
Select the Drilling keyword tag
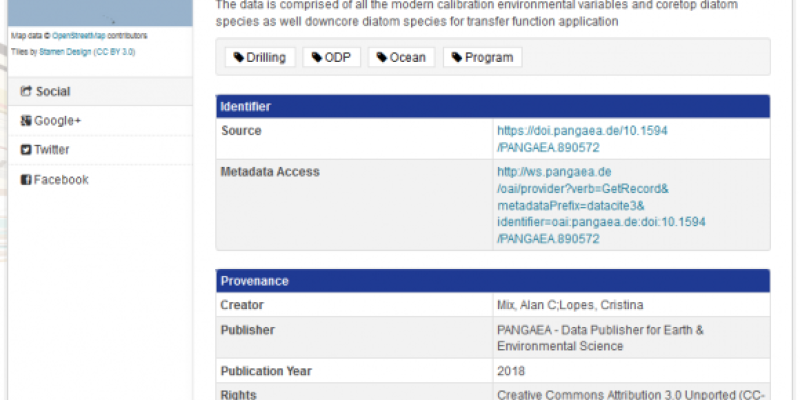pos(260,57)
